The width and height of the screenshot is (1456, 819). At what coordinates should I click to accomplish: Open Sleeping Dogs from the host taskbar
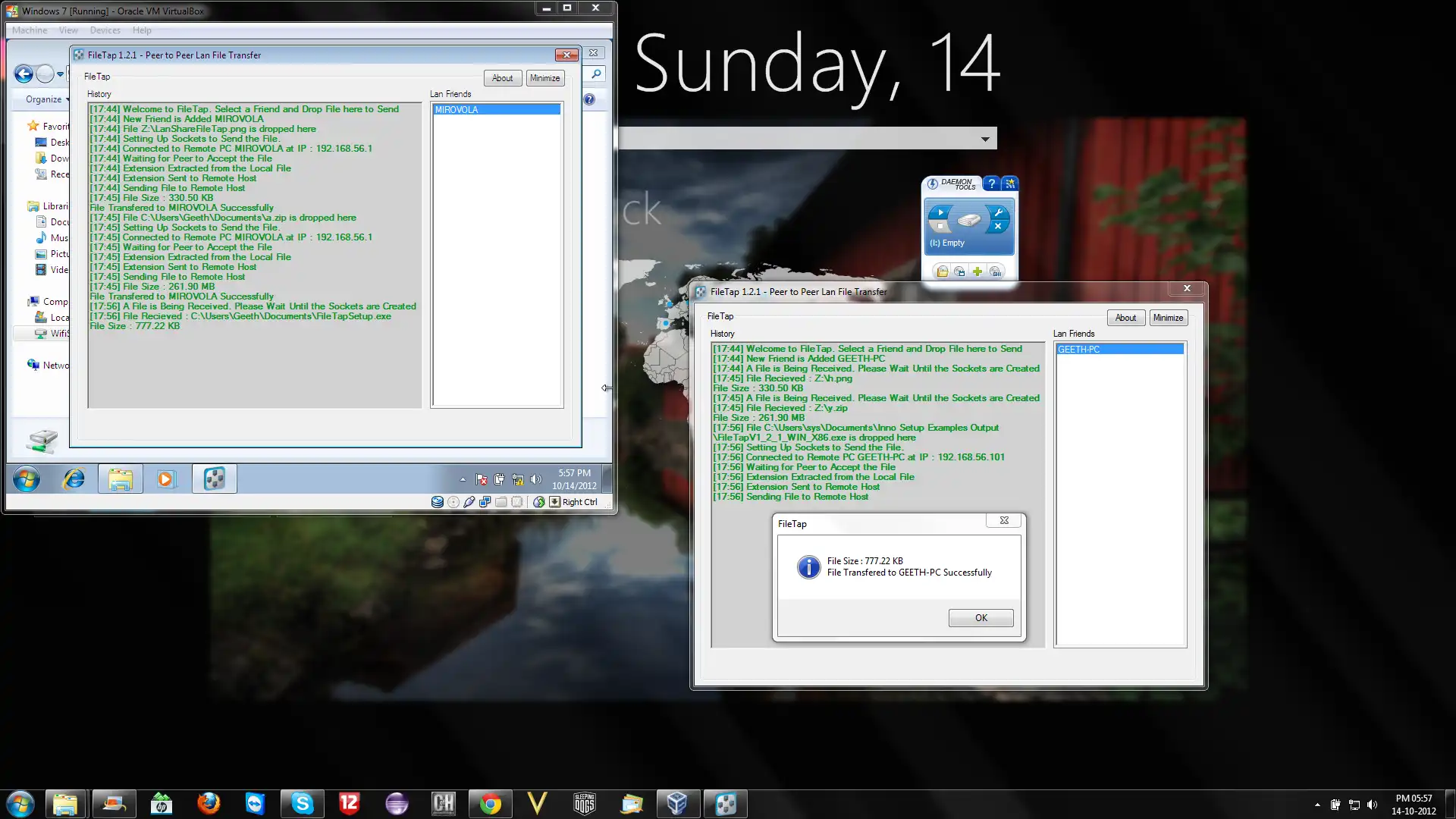tap(585, 804)
